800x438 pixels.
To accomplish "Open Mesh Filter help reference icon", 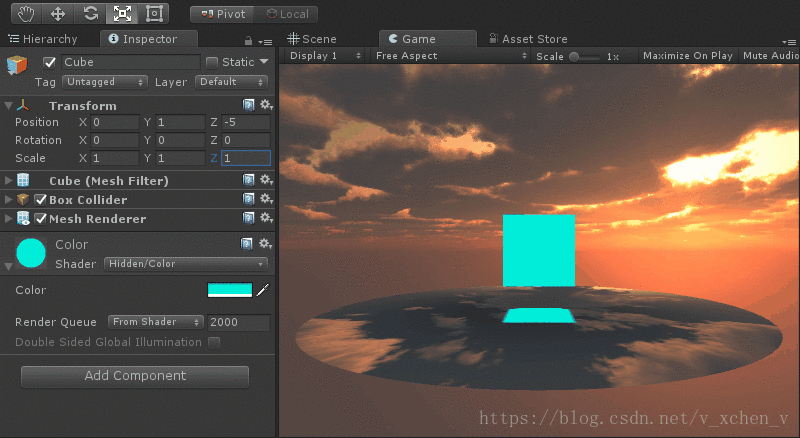I will [x=248, y=180].
